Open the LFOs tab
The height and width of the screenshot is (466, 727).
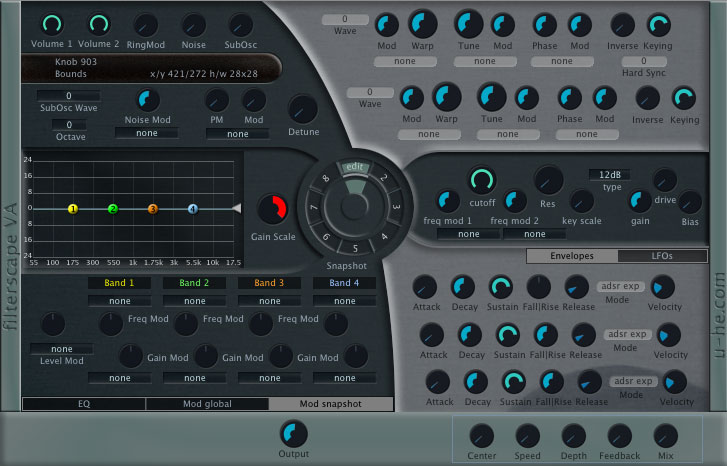tap(662, 256)
